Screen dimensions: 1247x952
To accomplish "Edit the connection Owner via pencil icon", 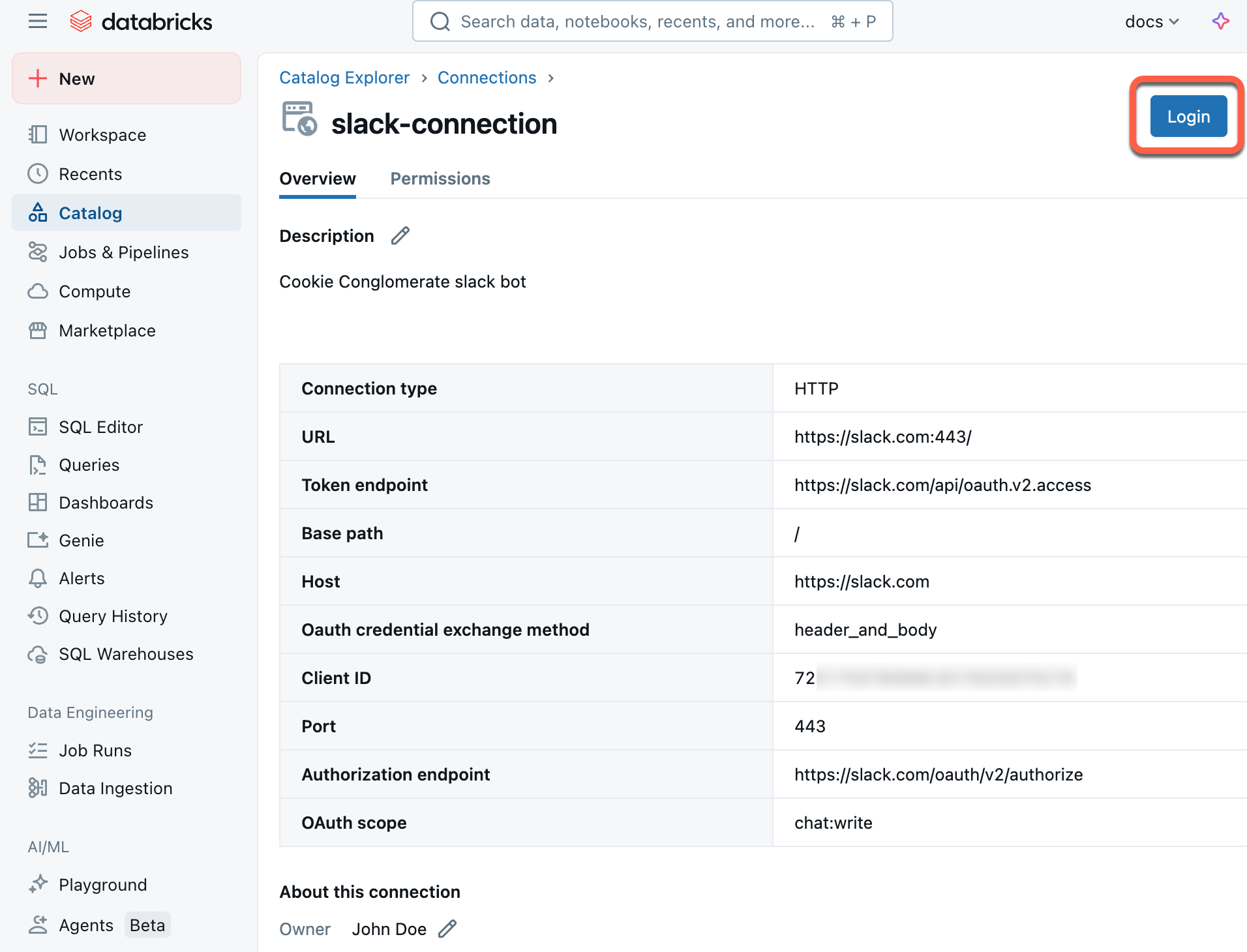I will pos(447,929).
